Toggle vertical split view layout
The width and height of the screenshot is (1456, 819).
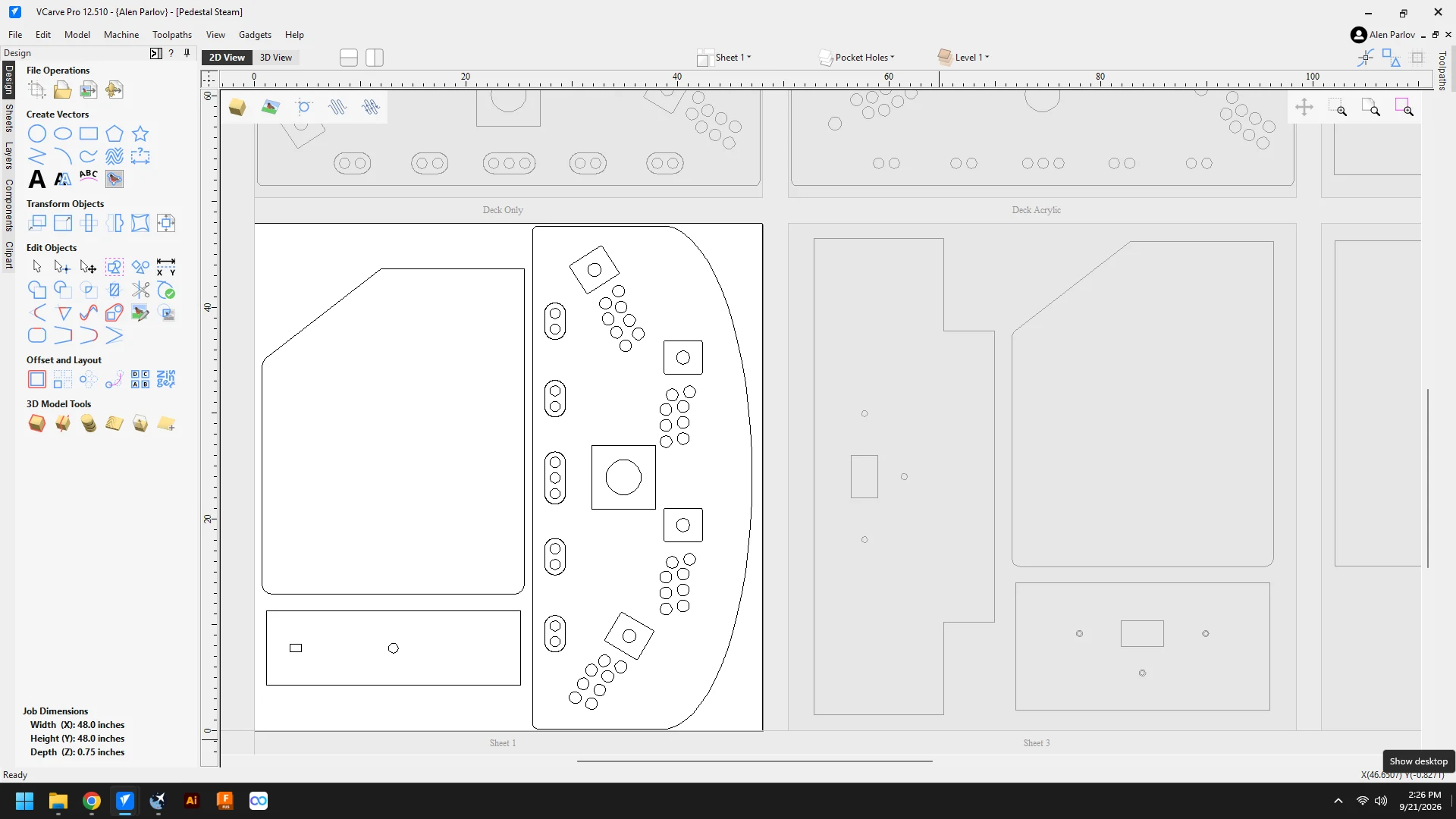click(x=375, y=58)
